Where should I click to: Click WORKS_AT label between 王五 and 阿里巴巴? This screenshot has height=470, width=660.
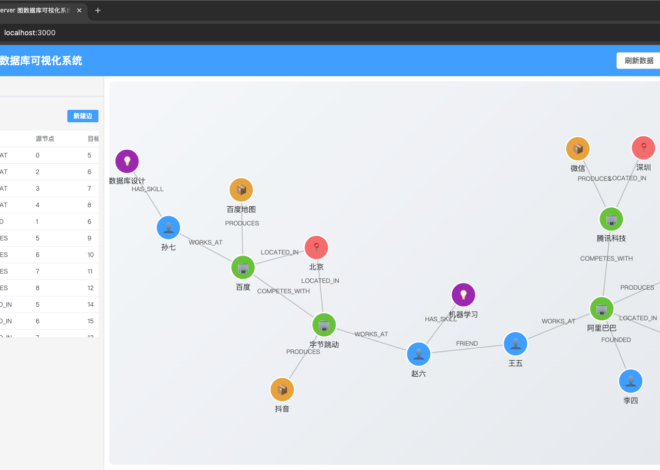coord(558,321)
